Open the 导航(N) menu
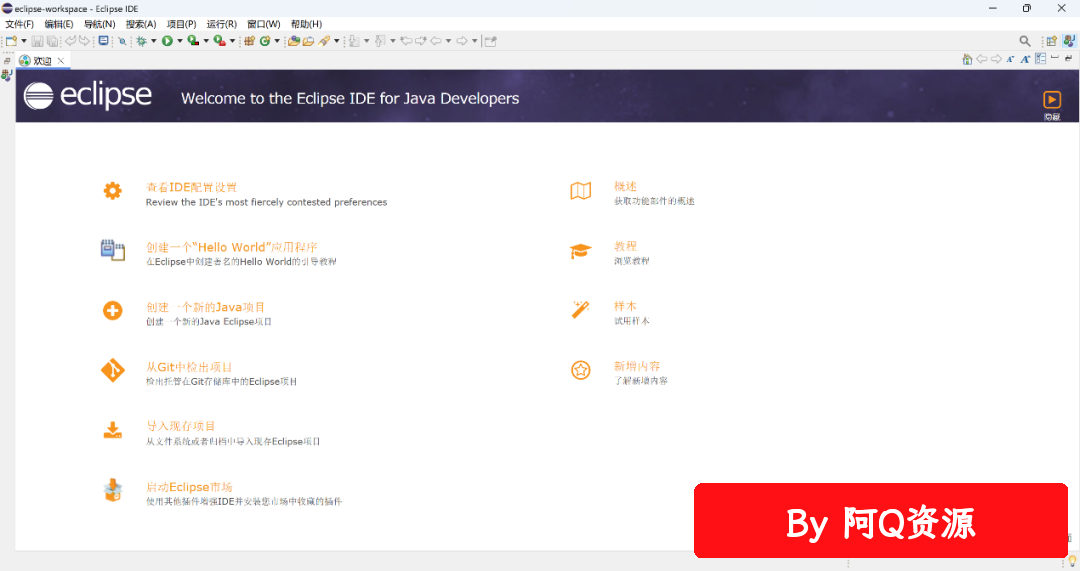 coord(99,24)
